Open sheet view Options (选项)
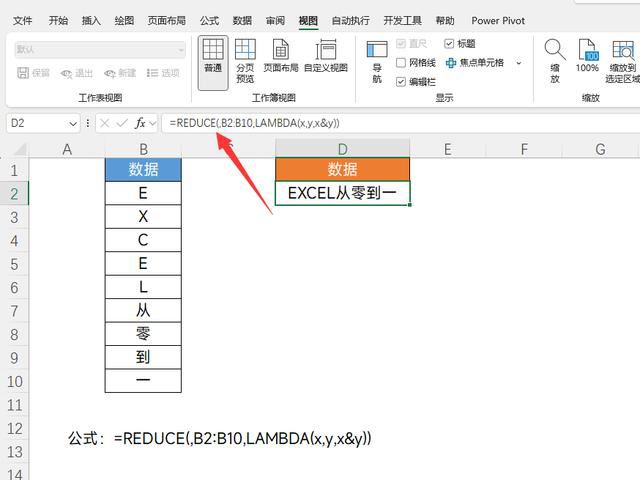Image resolution: width=640 pixels, height=480 pixels. tap(163, 73)
